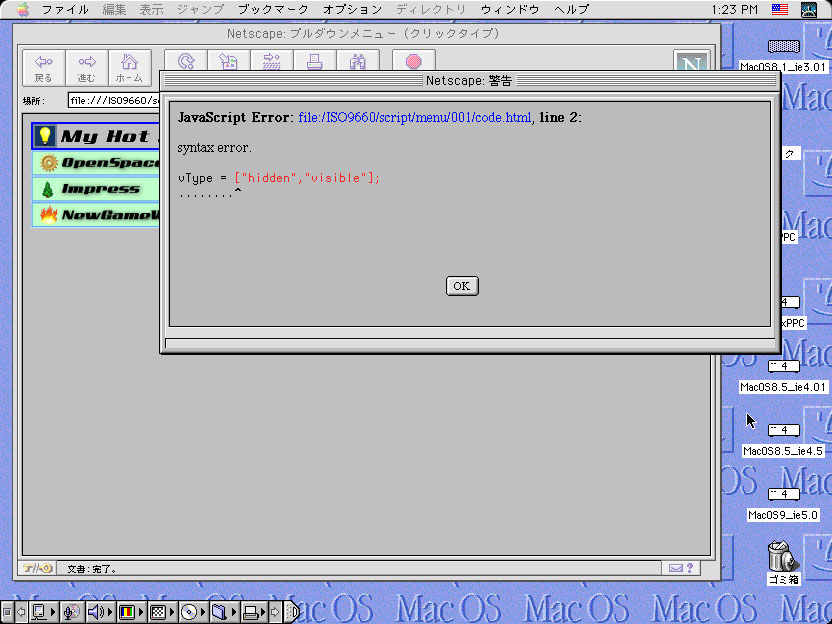Click the Find binoculars icon in toolbar

pos(358,62)
